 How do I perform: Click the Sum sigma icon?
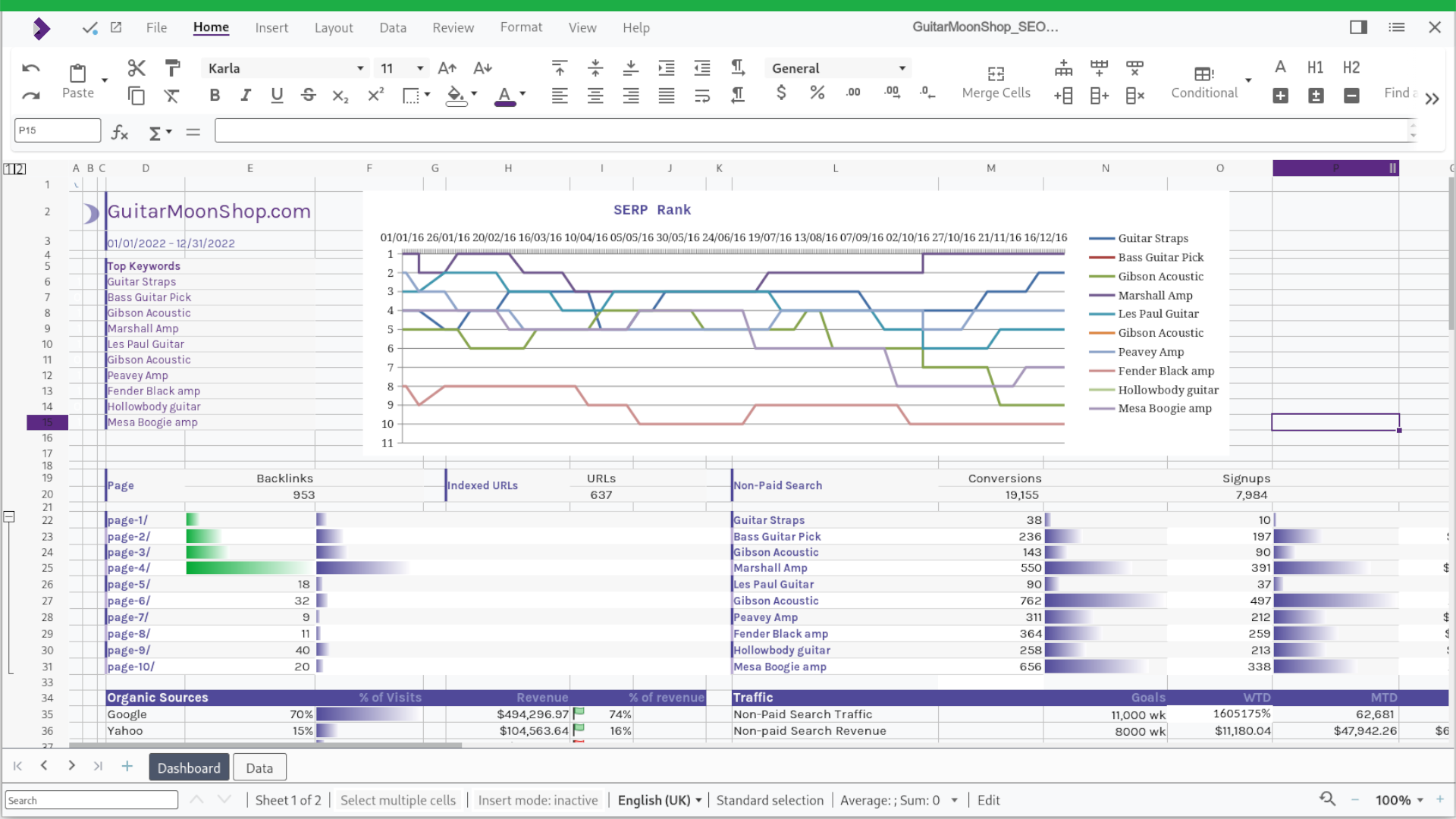click(x=154, y=132)
